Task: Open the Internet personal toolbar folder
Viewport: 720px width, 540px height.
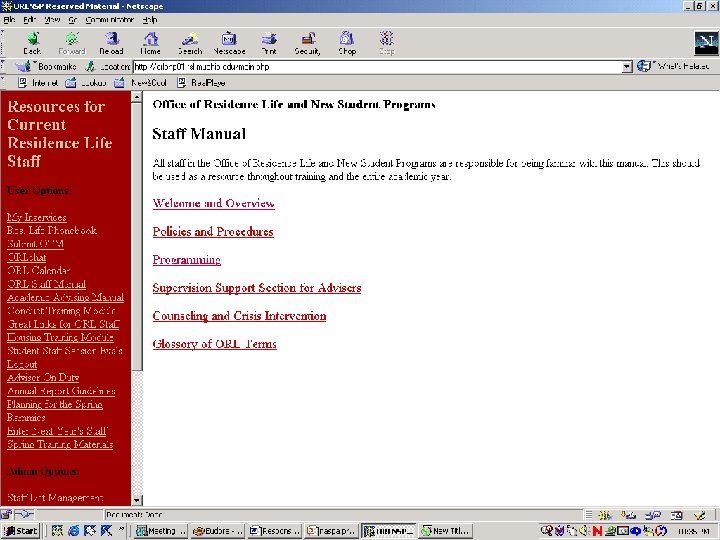Action: coord(38,83)
